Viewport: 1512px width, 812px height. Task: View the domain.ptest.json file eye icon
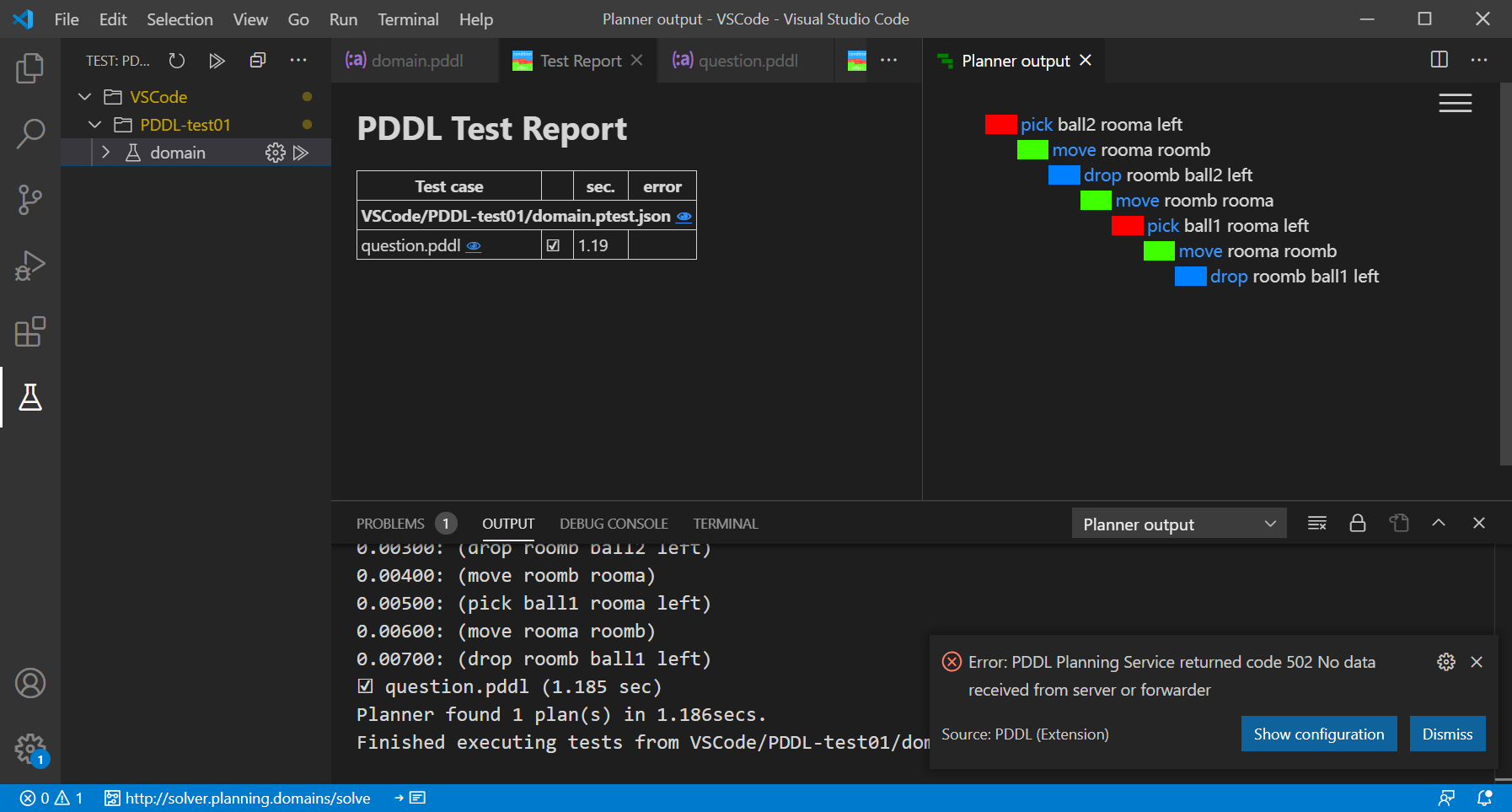684,217
